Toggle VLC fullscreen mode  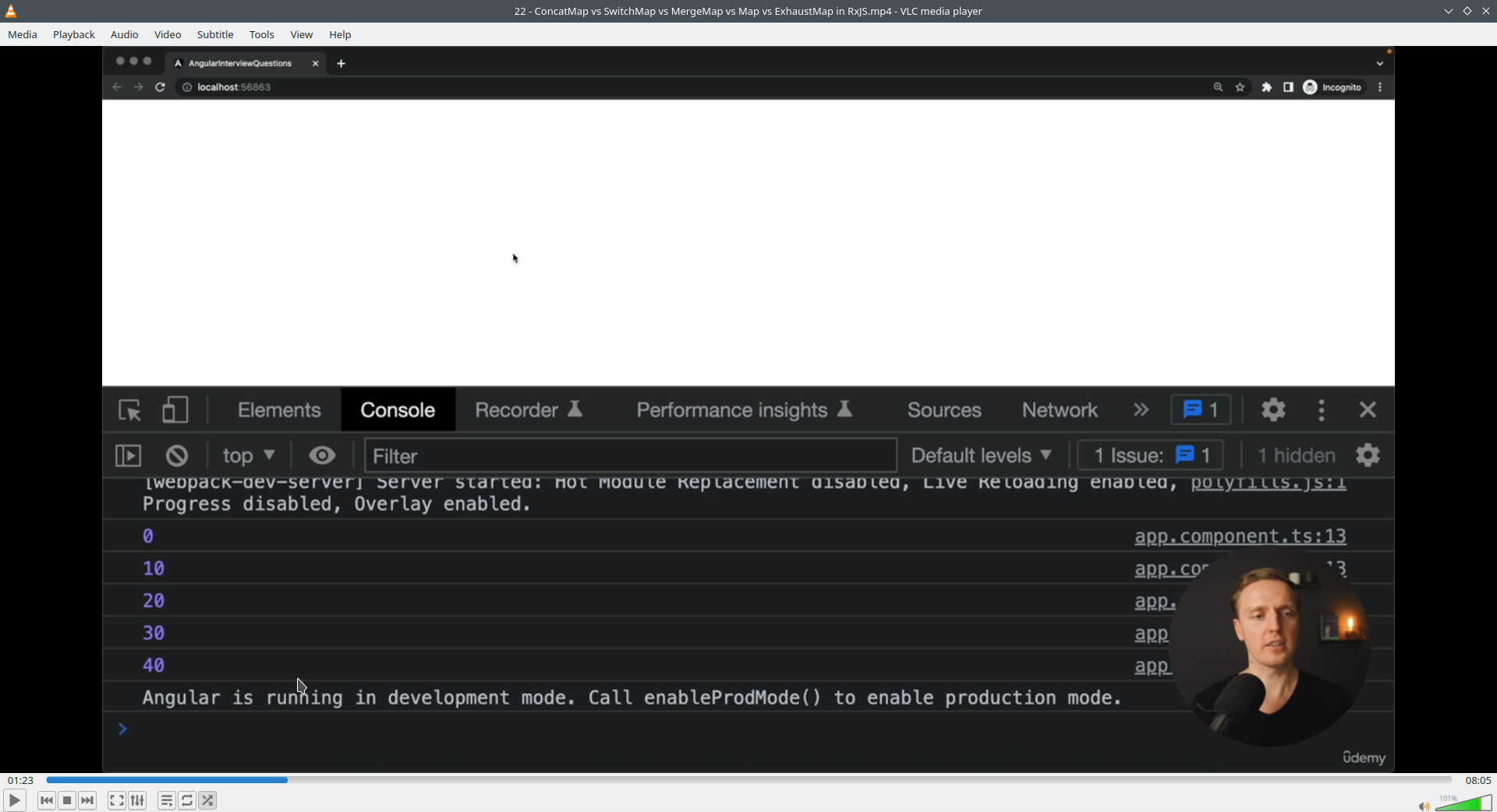click(x=116, y=800)
